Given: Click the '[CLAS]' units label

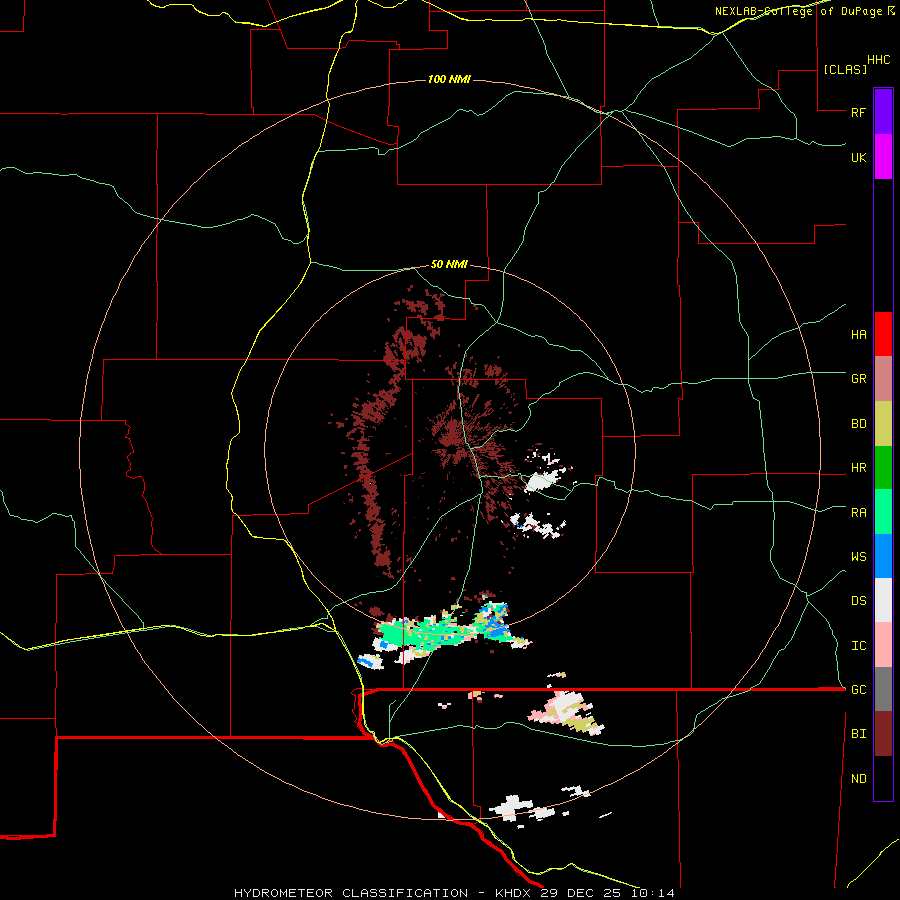Looking at the screenshot, I should 845,69.
